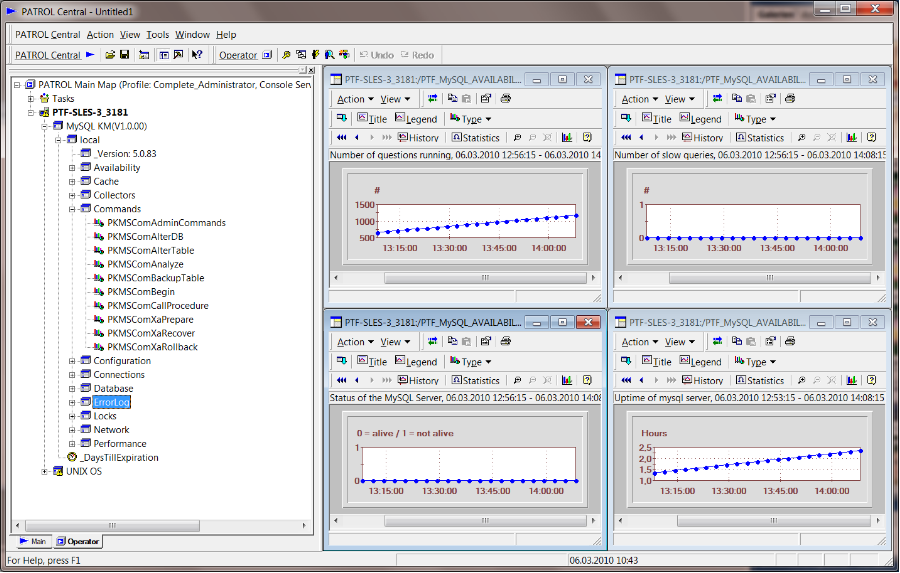Click the previous arrow in slow queries window
The height and width of the screenshot is (573, 900).
pyautogui.click(x=641, y=137)
